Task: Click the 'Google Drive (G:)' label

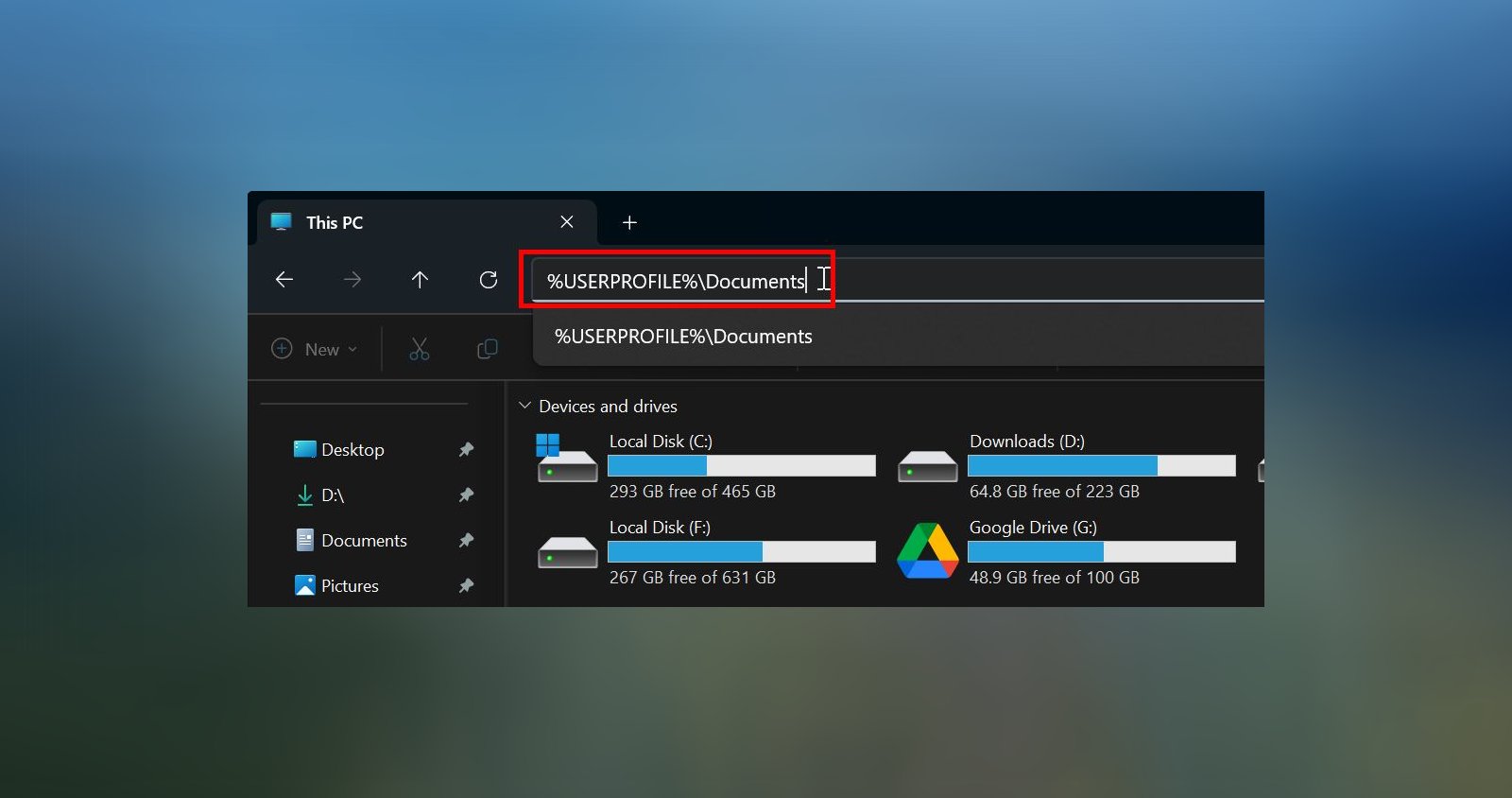Action: (1033, 528)
